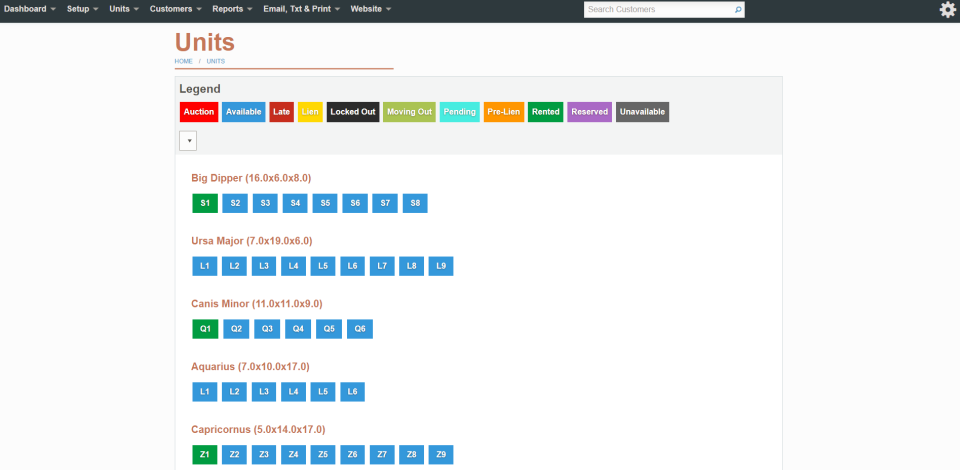Open unit S8 in Big Dipper
This screenshot has width=960, height=470.
coord(415,203)
